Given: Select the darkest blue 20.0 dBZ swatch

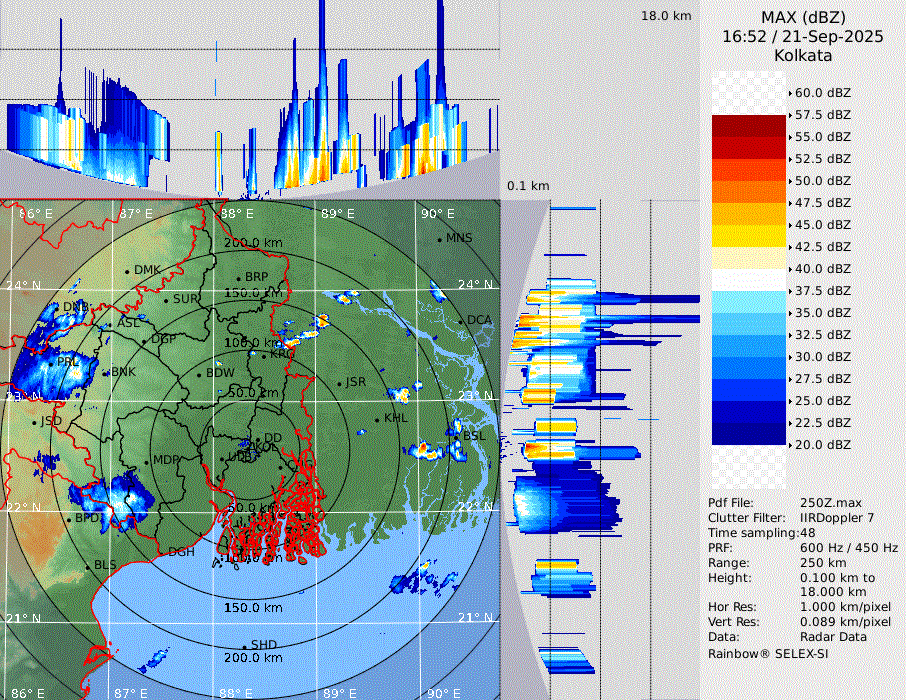Looking at the screenshot, I should point(749,434).
